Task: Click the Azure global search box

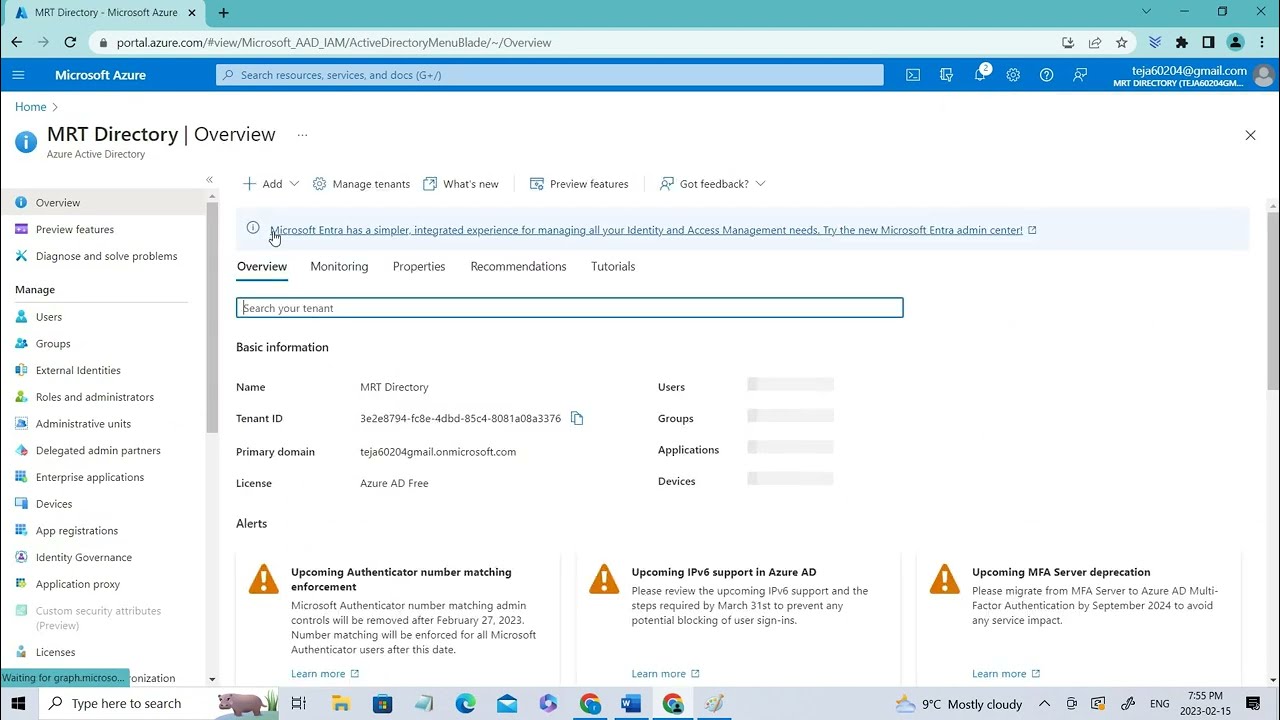Action: point(550,75)
